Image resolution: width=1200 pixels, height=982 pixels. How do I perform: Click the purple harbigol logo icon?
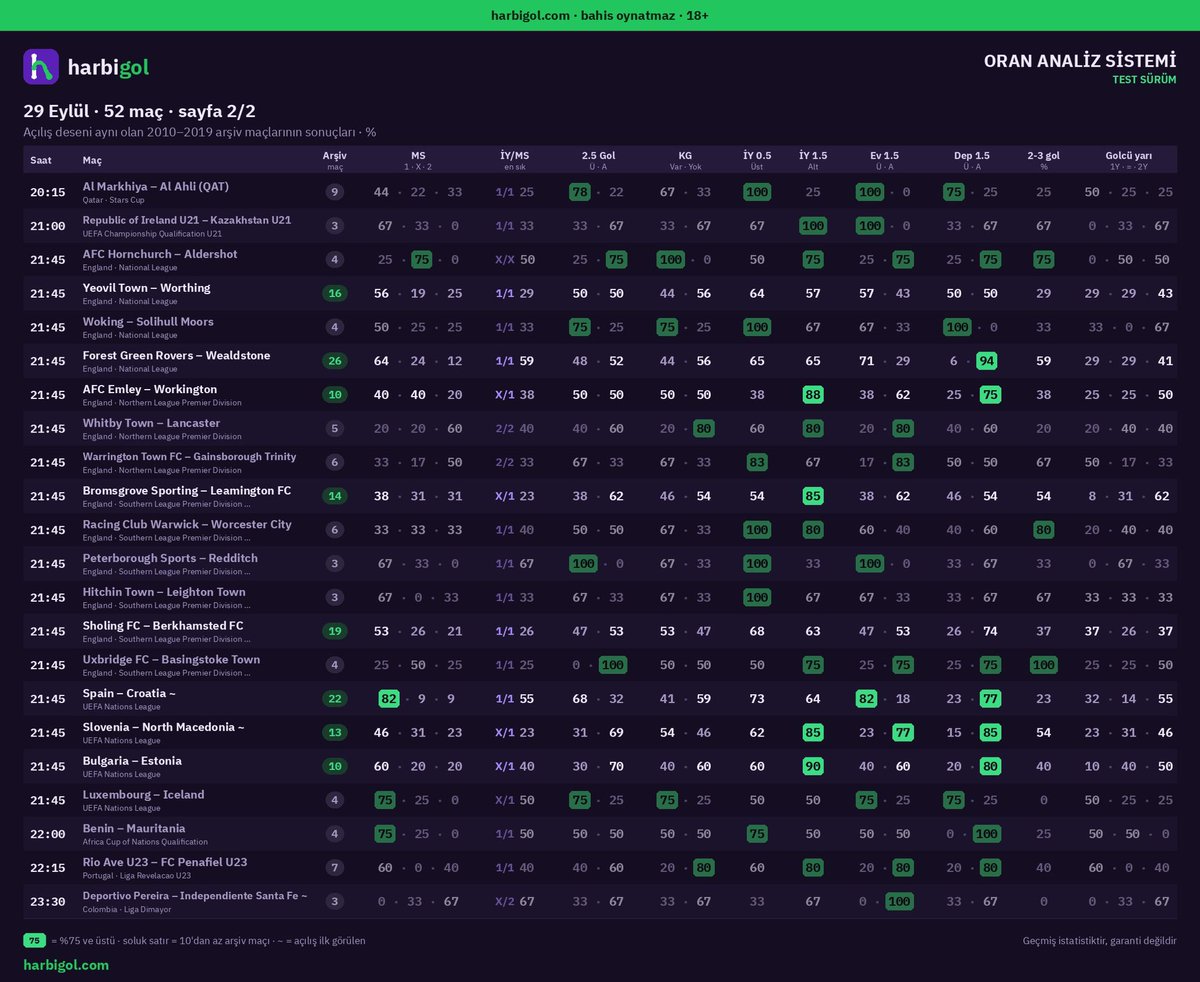(x=41, y=67)
